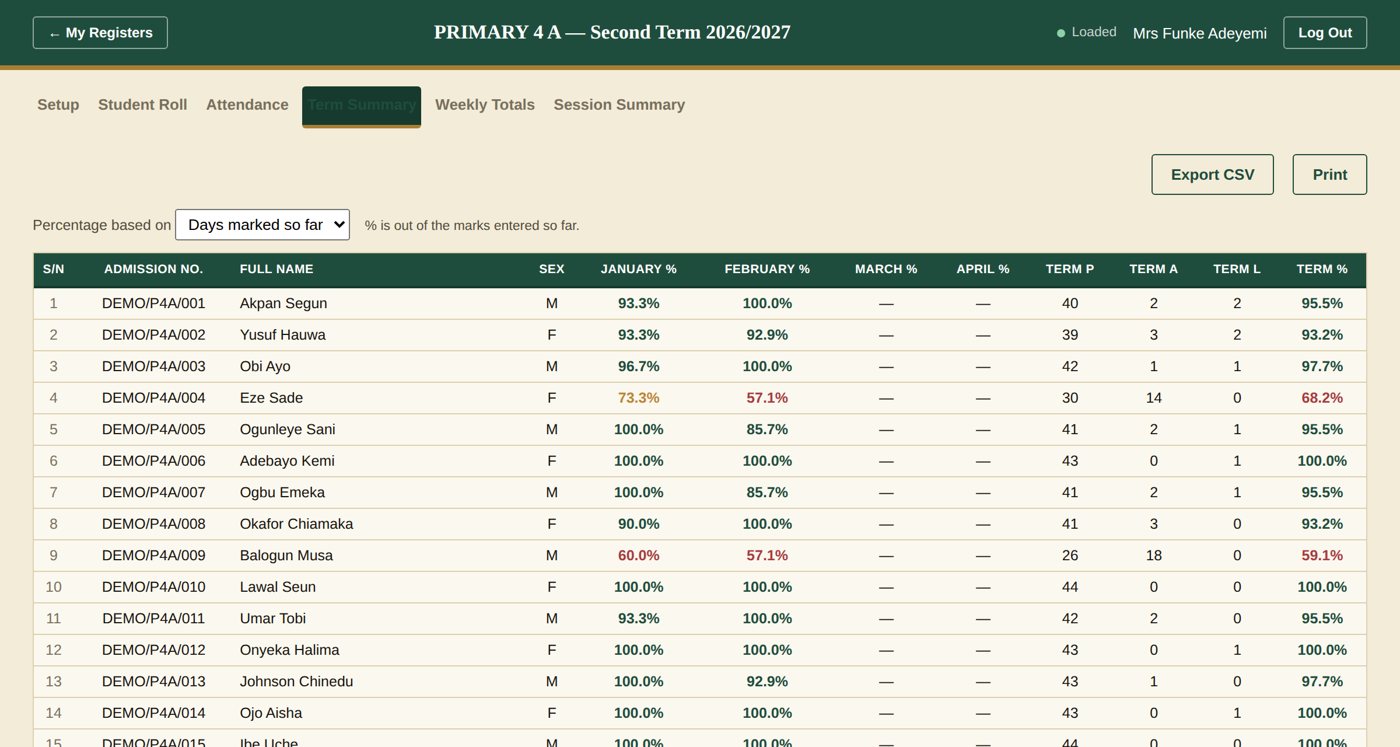Click the name Lawal Seun
The image size is (1400, 747).
click(x=278, y=587)
